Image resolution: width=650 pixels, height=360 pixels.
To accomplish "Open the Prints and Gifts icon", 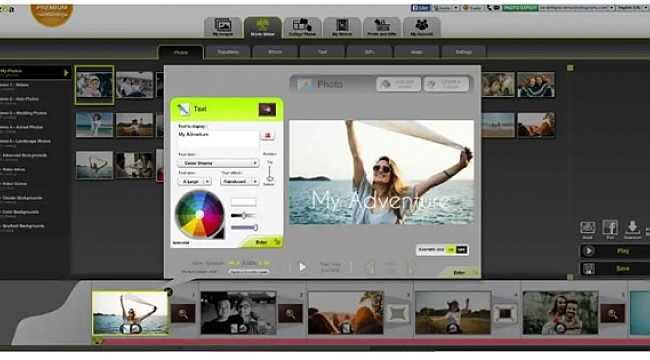I will pos(382,27).
